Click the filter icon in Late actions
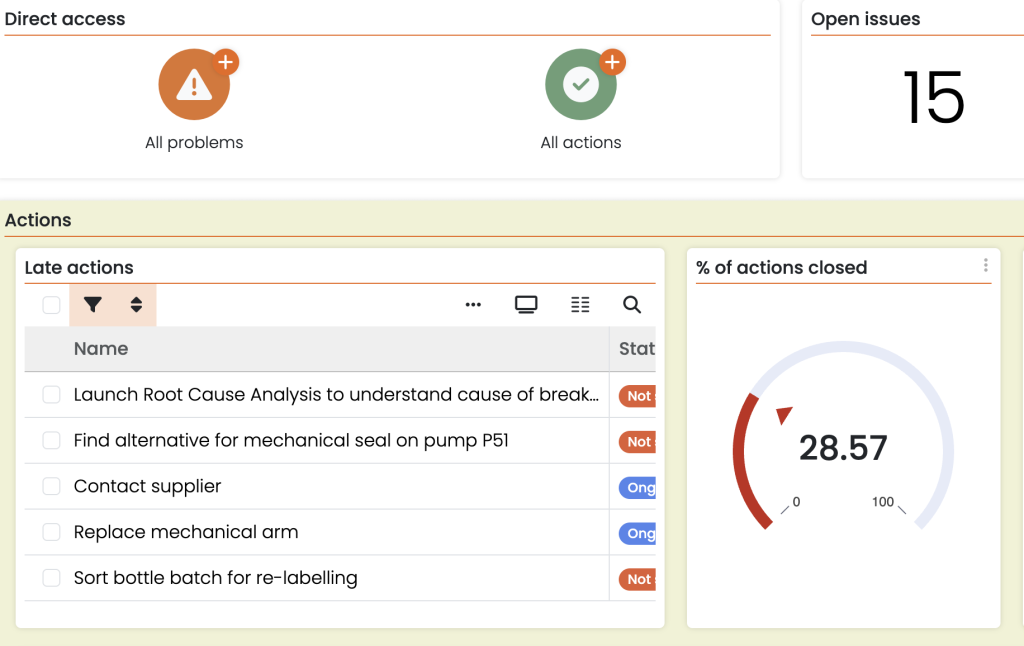This screenshot has height=646, width=1024. click(x=92, y=305)
